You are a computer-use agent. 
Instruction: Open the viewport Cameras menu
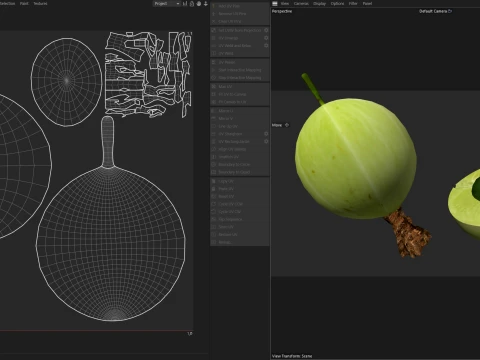point(301,3)
